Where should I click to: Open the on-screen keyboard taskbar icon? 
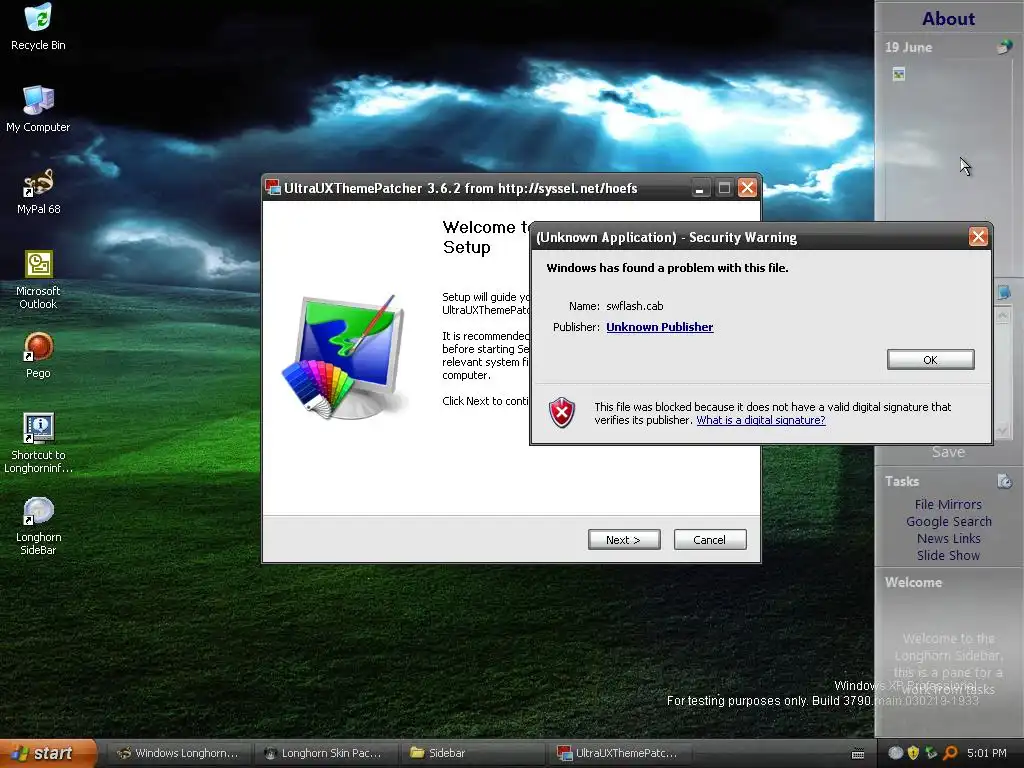[858, 754]
